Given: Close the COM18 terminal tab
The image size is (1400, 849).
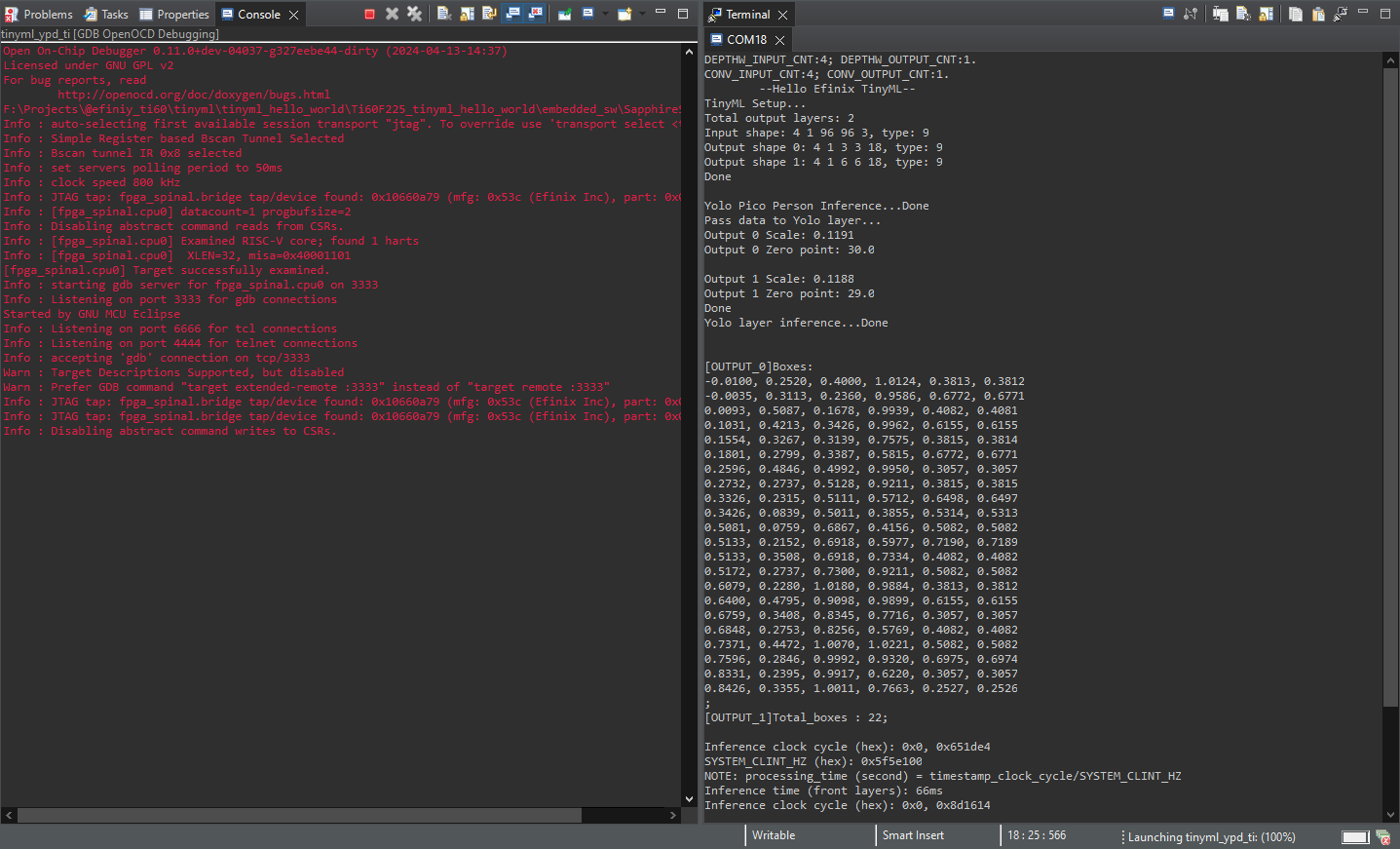Looking at the screenshot, I should pyautogui.click(x=779, y=40).
